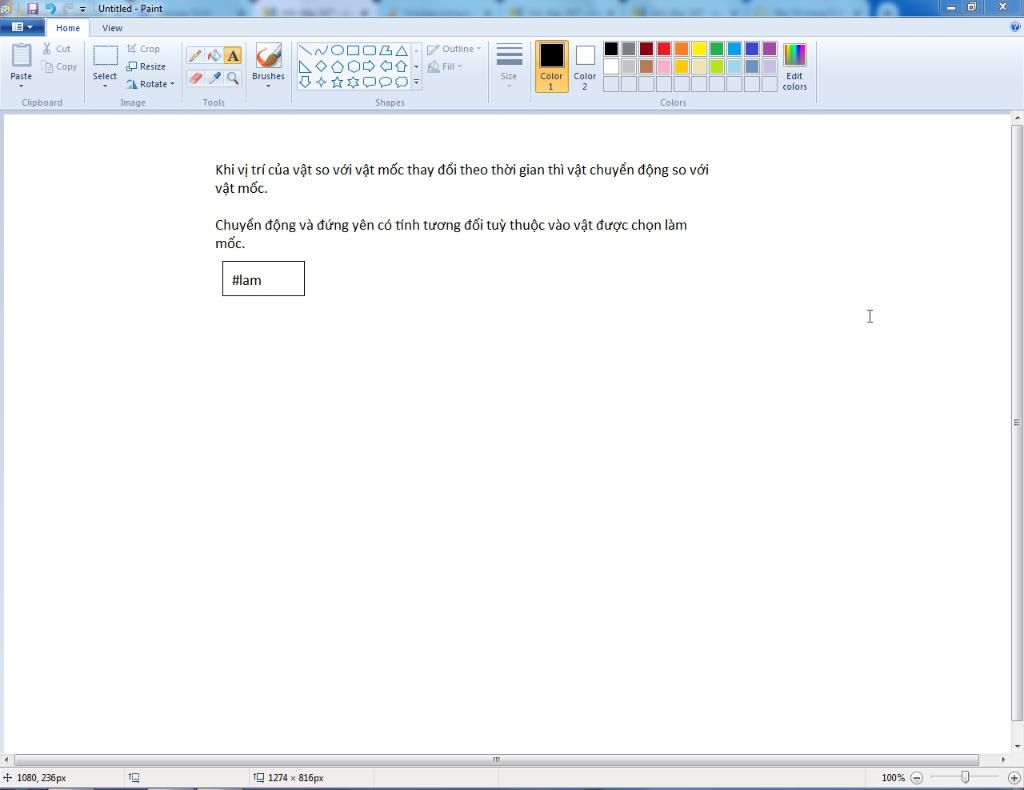Choose the Six-point star shape
Screen dimensions: 1024x790
point(353,82)
